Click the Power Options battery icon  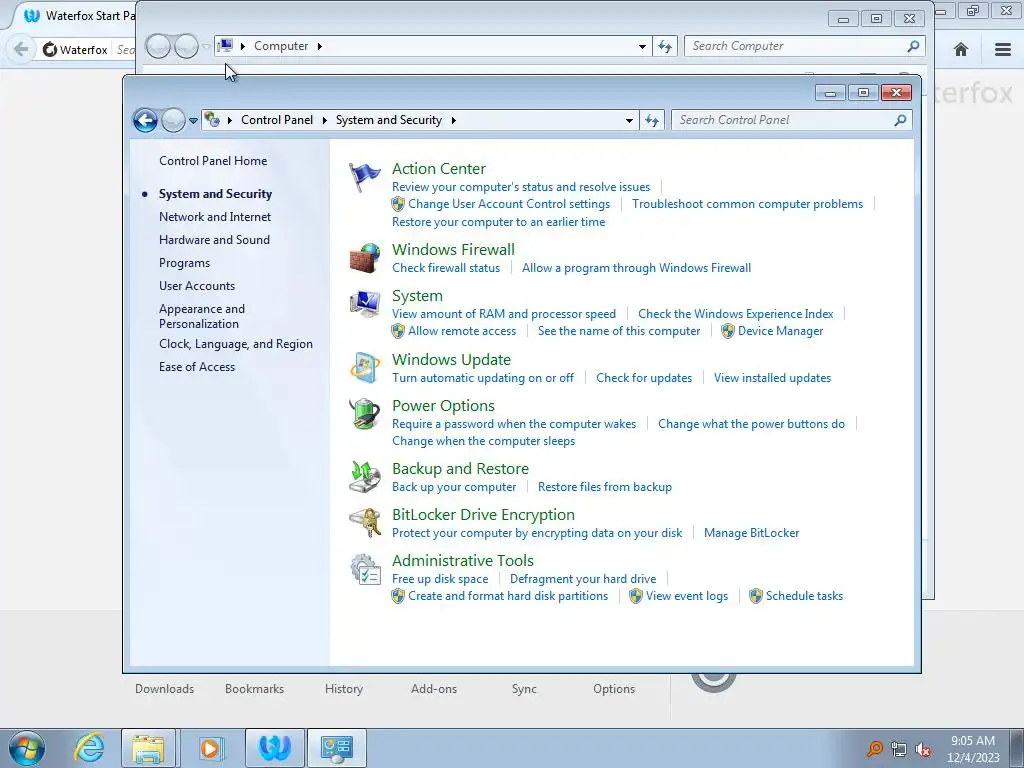(x=364, y=413)
